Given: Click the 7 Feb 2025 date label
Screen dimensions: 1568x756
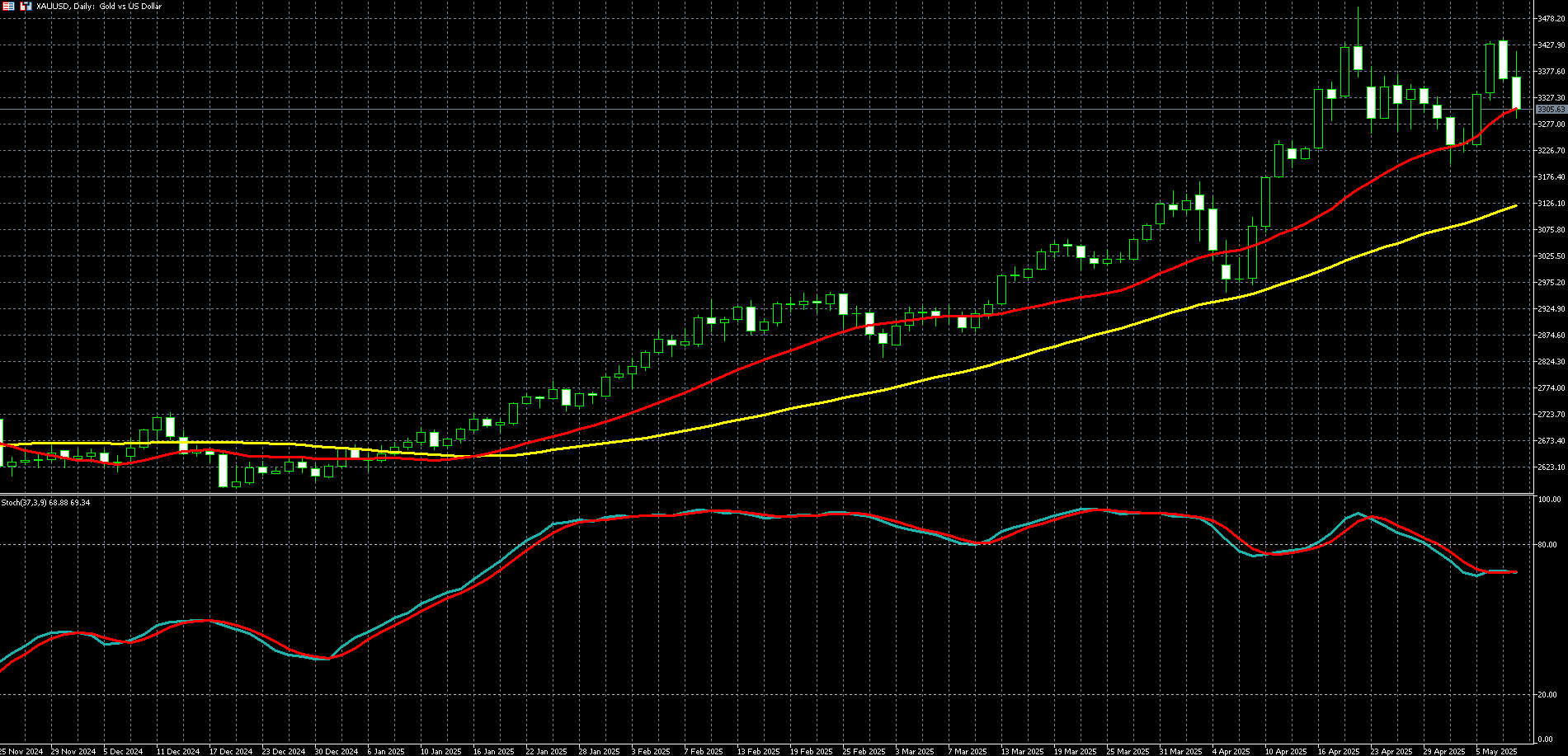Looking at the screenshot, I should 704,751.
